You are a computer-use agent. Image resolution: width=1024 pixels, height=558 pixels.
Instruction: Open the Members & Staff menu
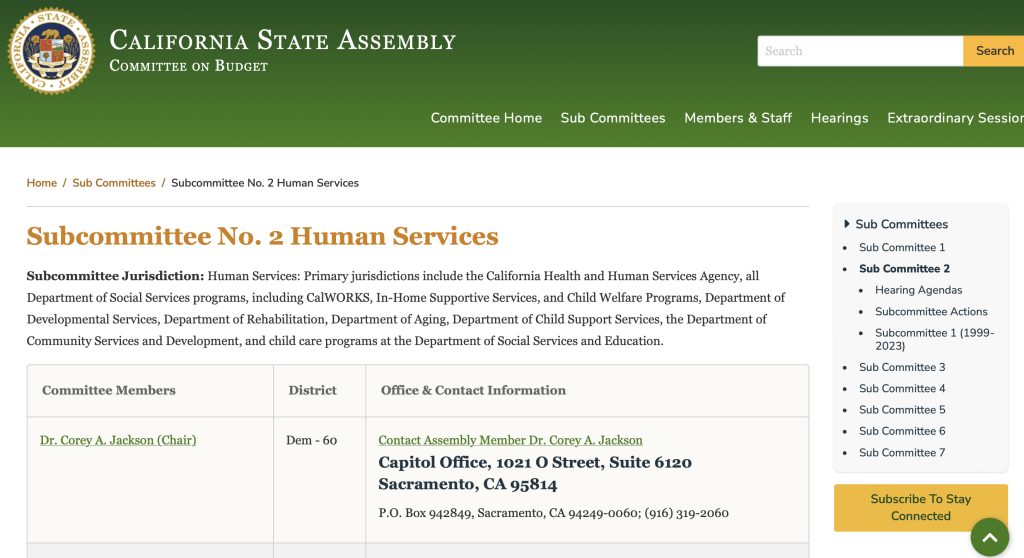[x=738, y=118]
